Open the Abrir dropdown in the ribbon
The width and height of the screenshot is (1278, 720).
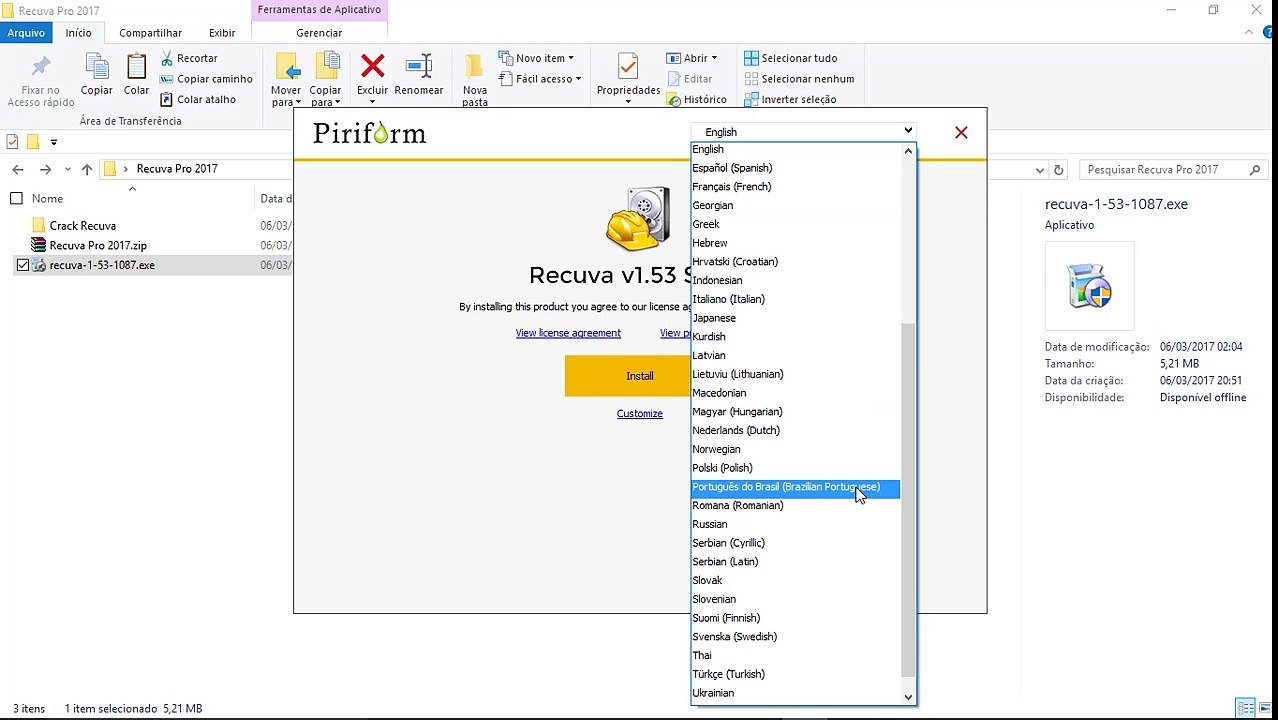(x=691, y=58)
